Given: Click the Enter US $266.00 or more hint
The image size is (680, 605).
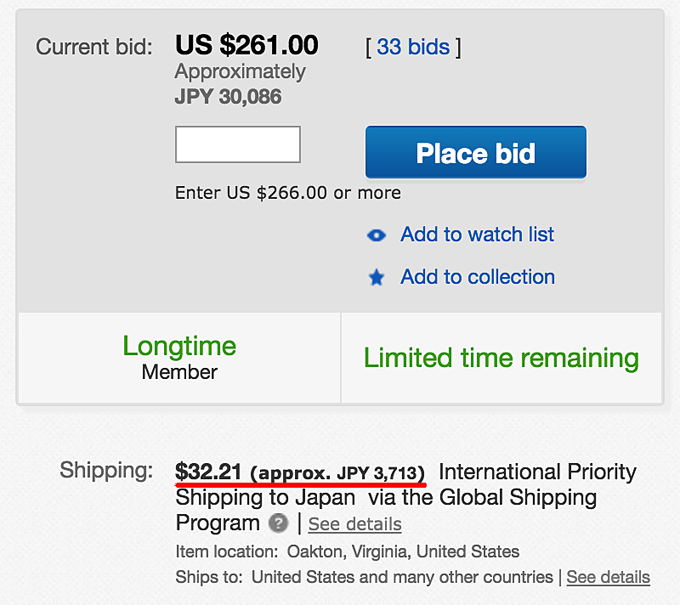Looking at the screenshot, I should coord(288,193).
